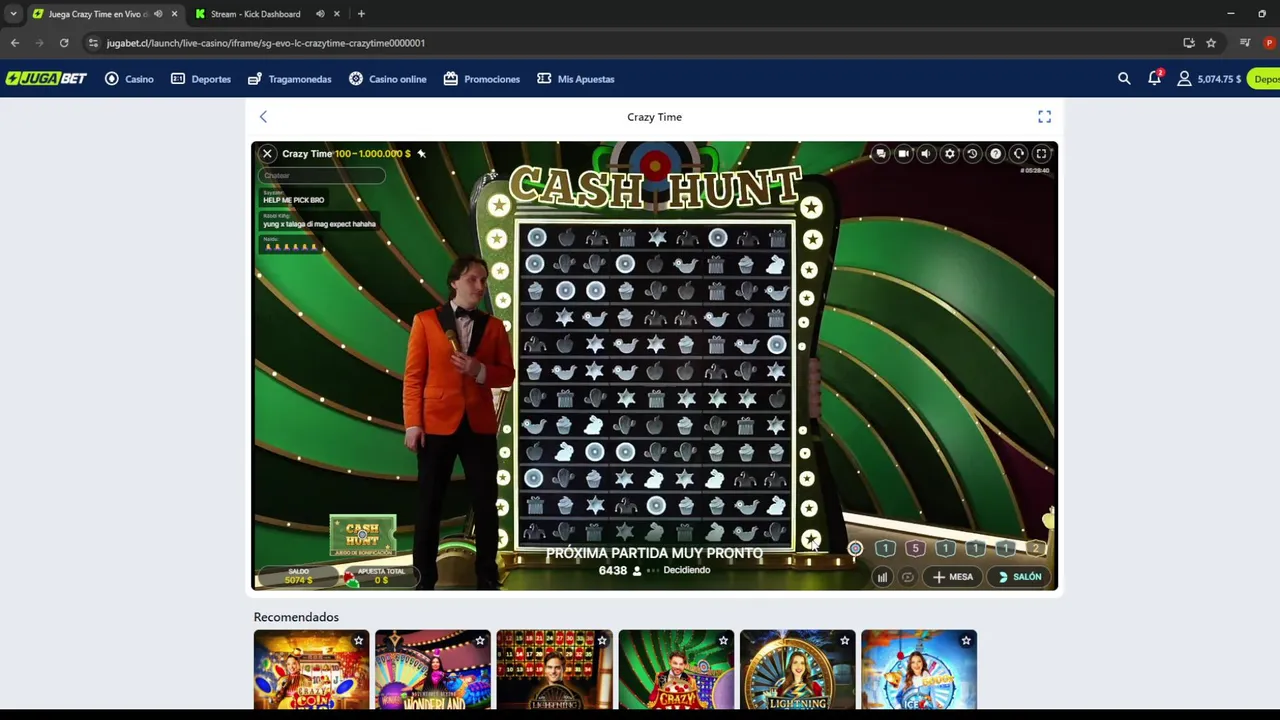This screenshot has height=720, width=1280.
Task: Open the statistics bar chart icon
Action: pyautogui.click(x=882, y=577)
